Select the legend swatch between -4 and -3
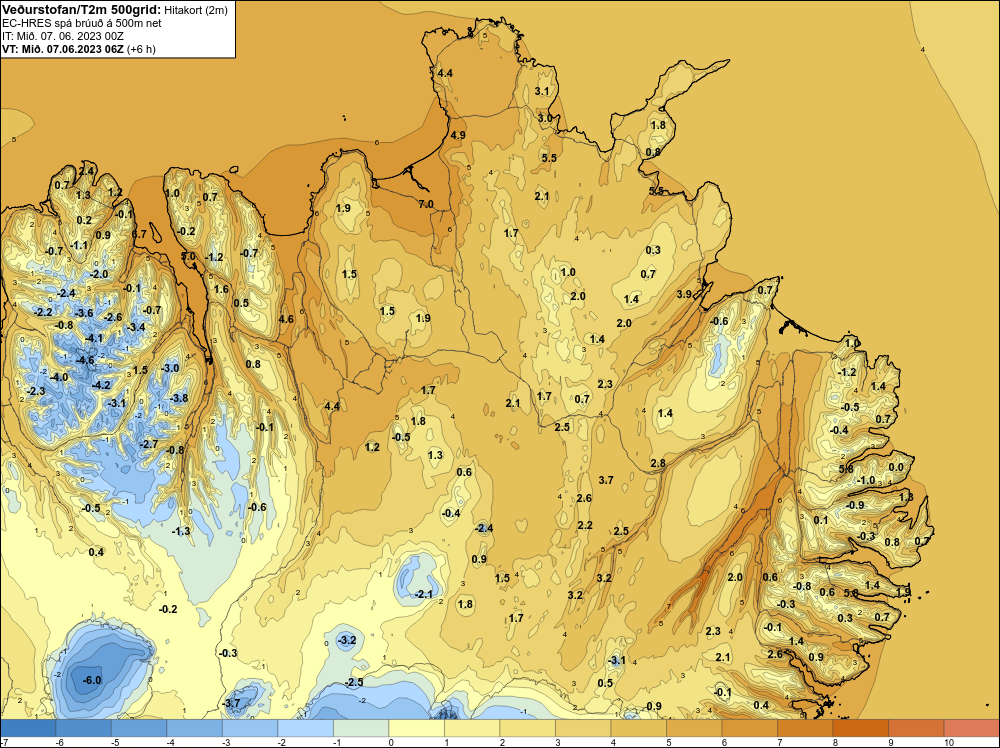Viewport: 1000px width, 748px height. [195, 728]
